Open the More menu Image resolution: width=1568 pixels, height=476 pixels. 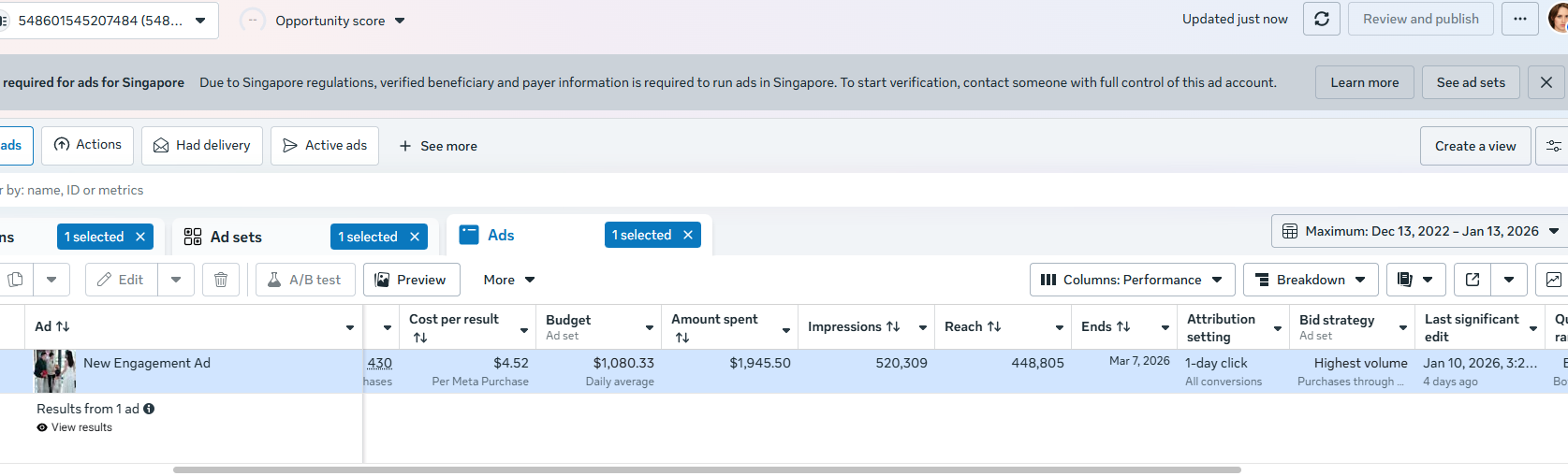pos(508,280)
